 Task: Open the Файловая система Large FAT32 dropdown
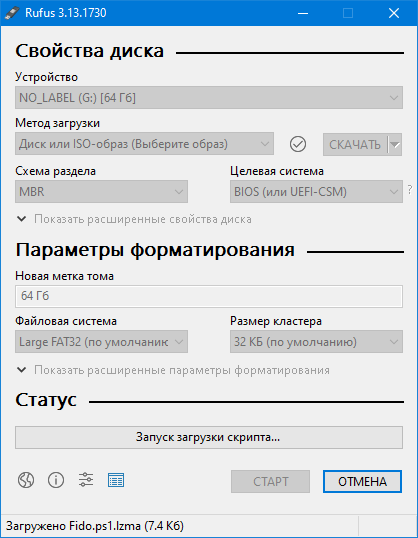(101, 342)
